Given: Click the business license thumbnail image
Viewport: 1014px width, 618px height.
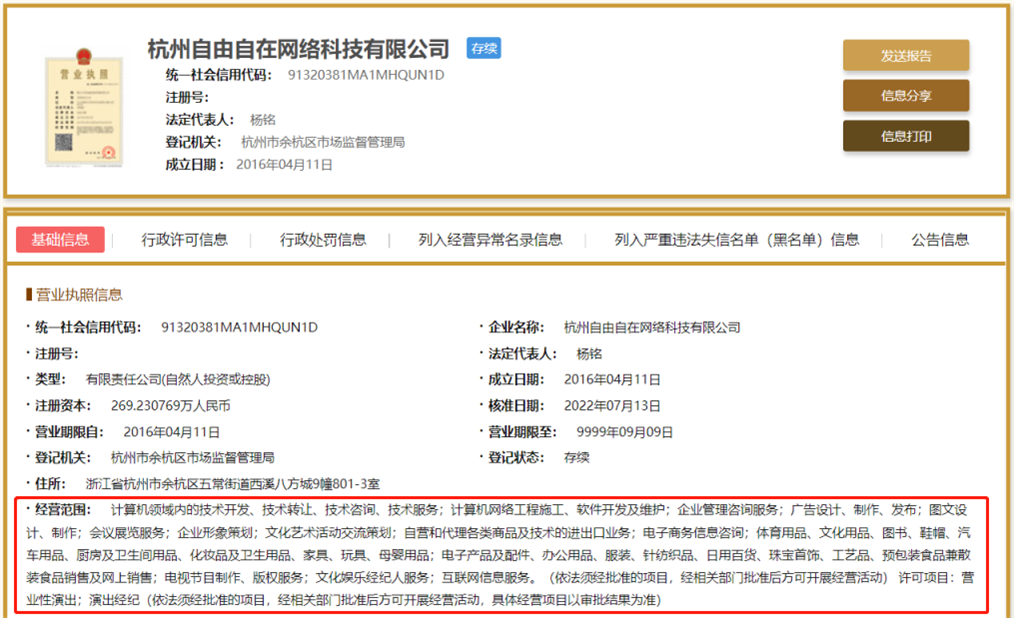Looking at the screenshot, I should click(83, 107).
